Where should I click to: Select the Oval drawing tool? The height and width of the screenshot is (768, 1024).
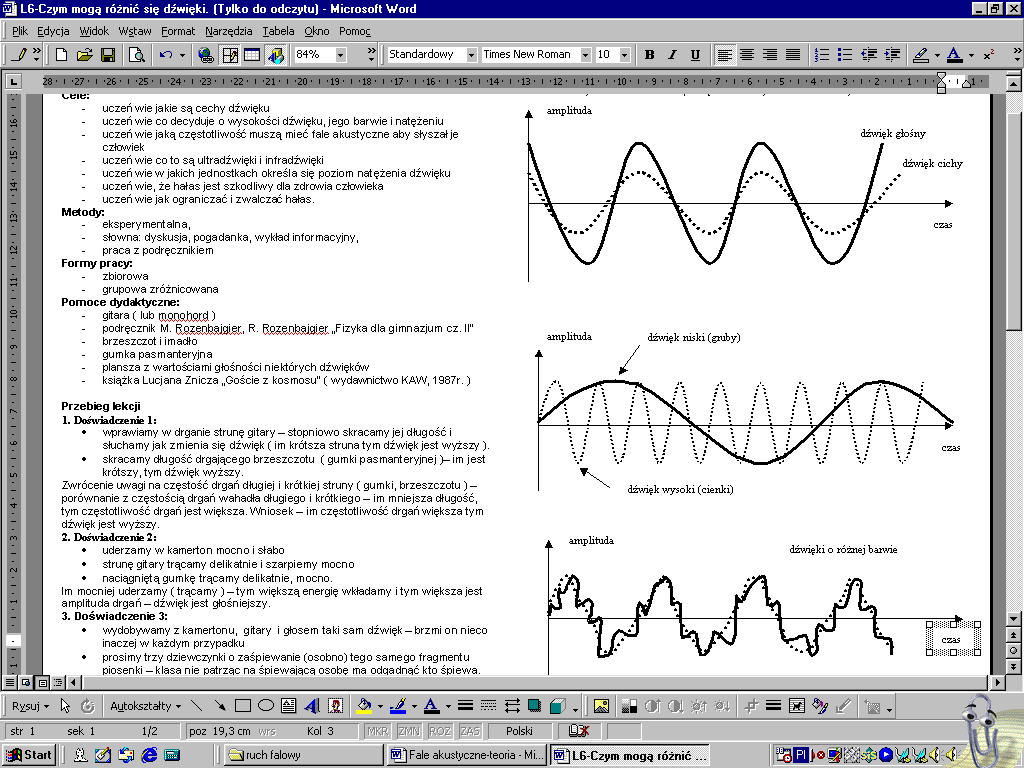click(x=265, y=706)
